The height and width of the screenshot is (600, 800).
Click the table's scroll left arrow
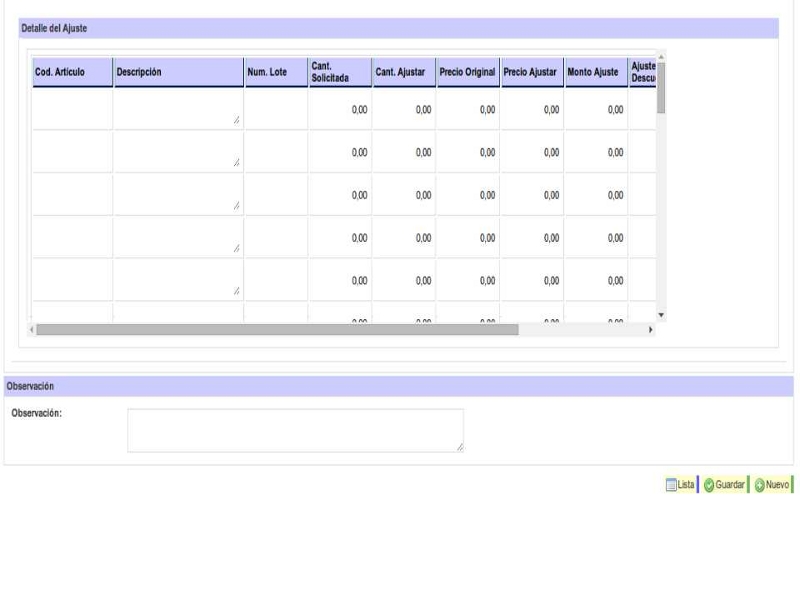31,329
